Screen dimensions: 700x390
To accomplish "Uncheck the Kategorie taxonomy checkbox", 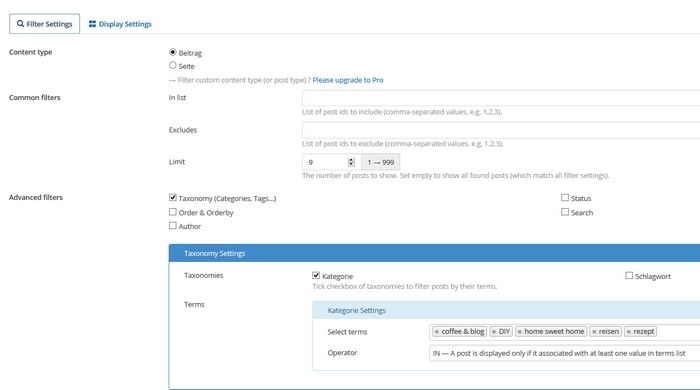I will (x=316, y=275).
